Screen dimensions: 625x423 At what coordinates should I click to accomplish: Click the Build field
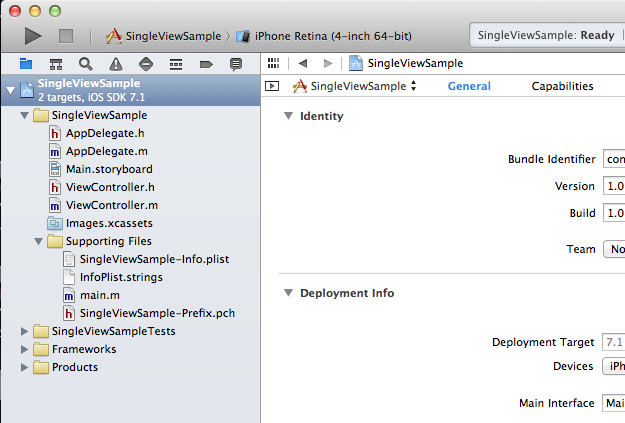click(x=614, y=213)
